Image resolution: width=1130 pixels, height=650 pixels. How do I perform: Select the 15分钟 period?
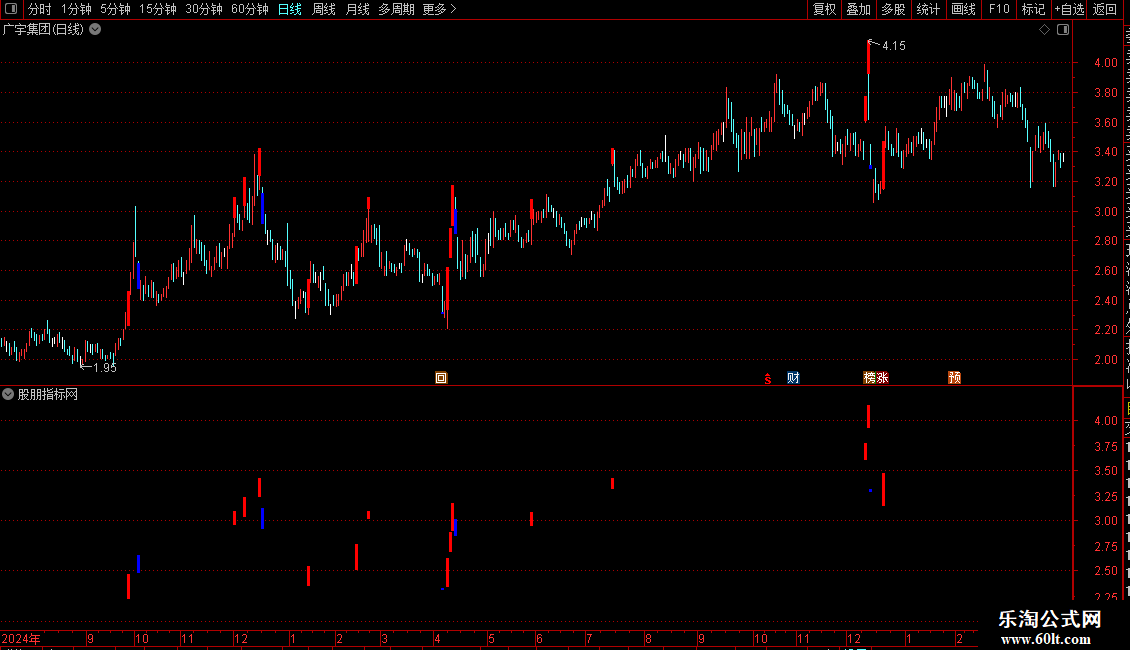[158, 9]
